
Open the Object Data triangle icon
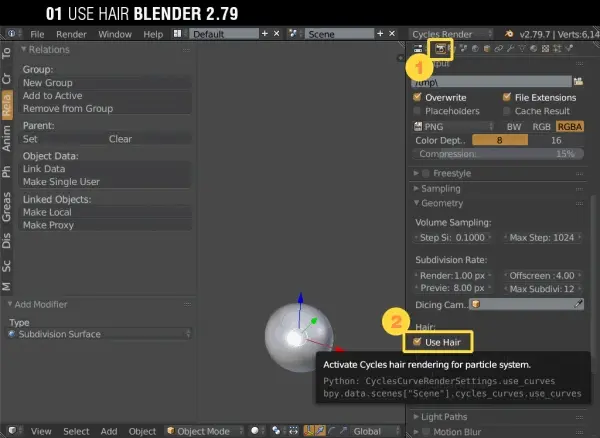tap(522, 49)
